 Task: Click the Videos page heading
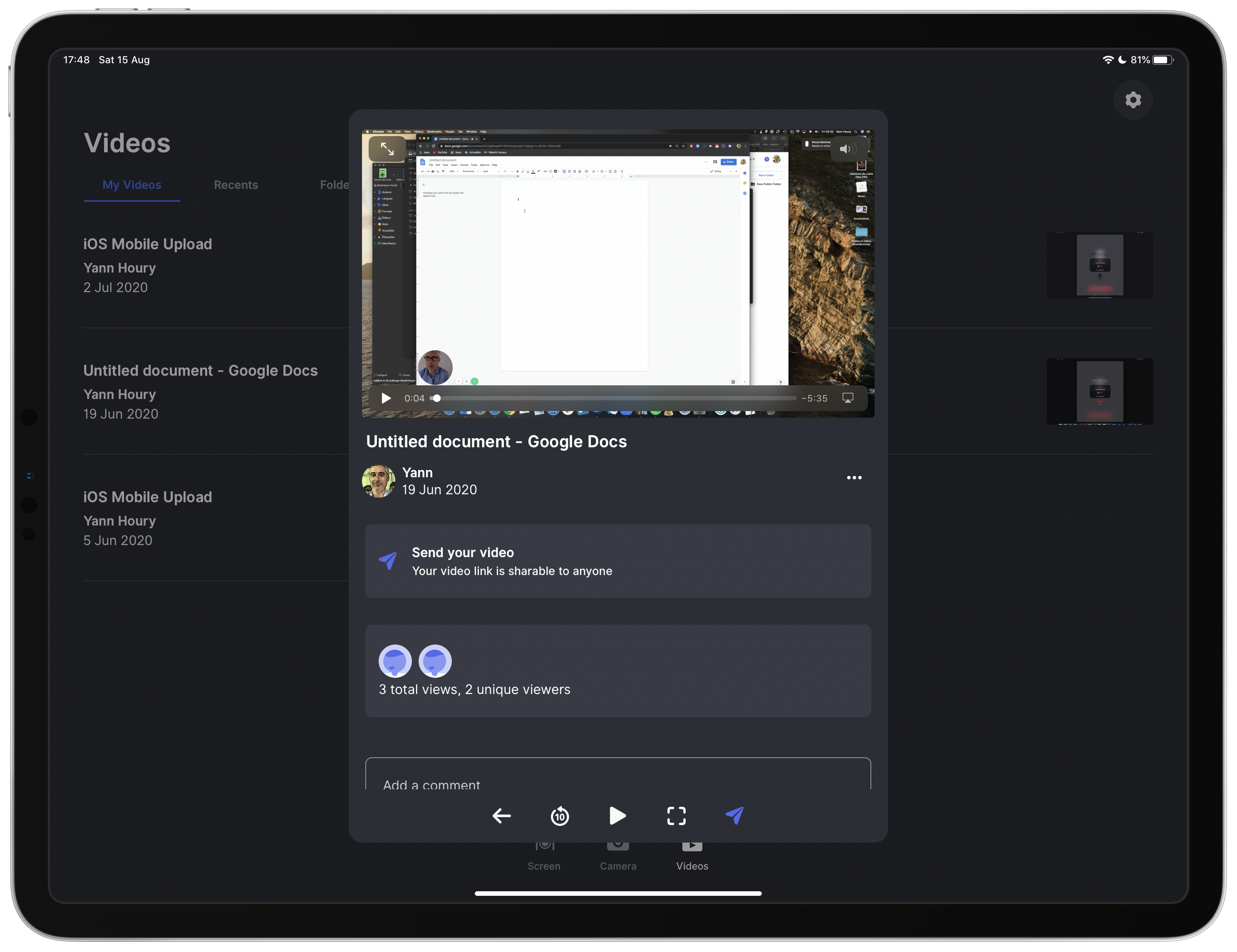(127, 143)
